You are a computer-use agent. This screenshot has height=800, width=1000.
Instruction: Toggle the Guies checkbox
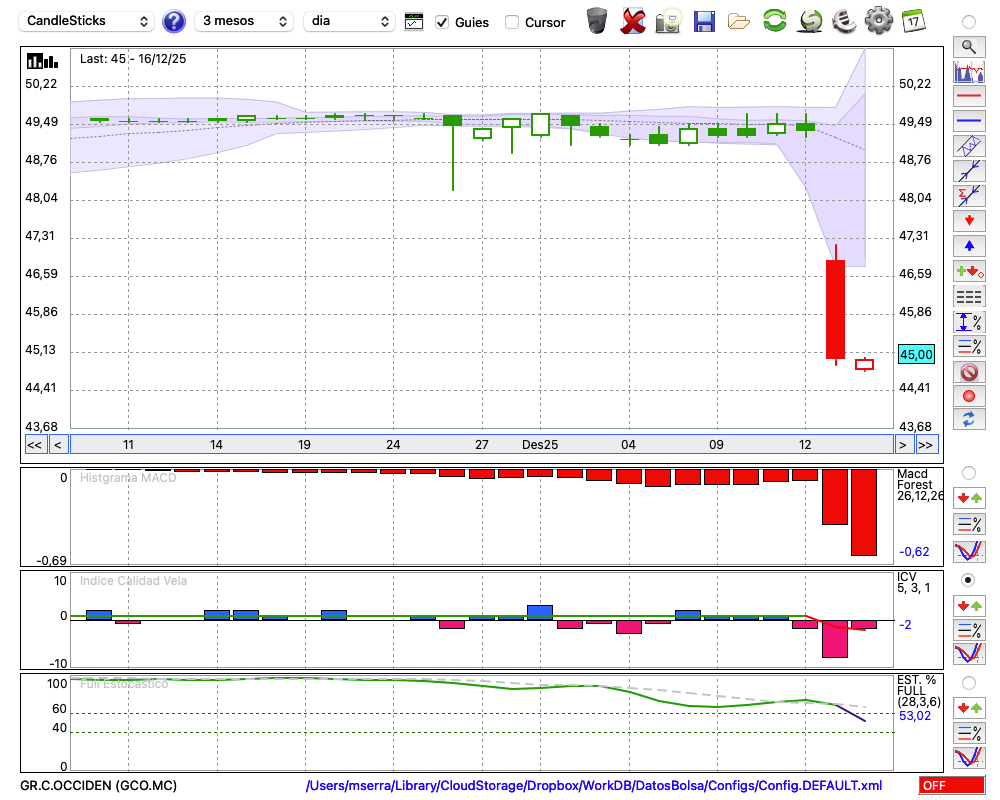tap(442, 22)
